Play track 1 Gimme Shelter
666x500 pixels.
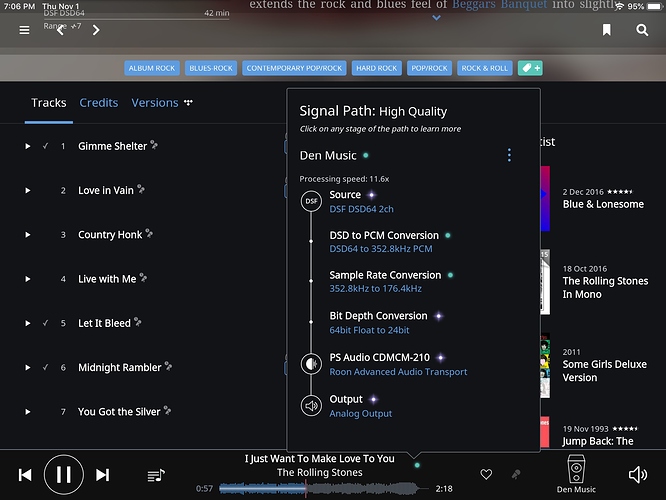(28, 146)
